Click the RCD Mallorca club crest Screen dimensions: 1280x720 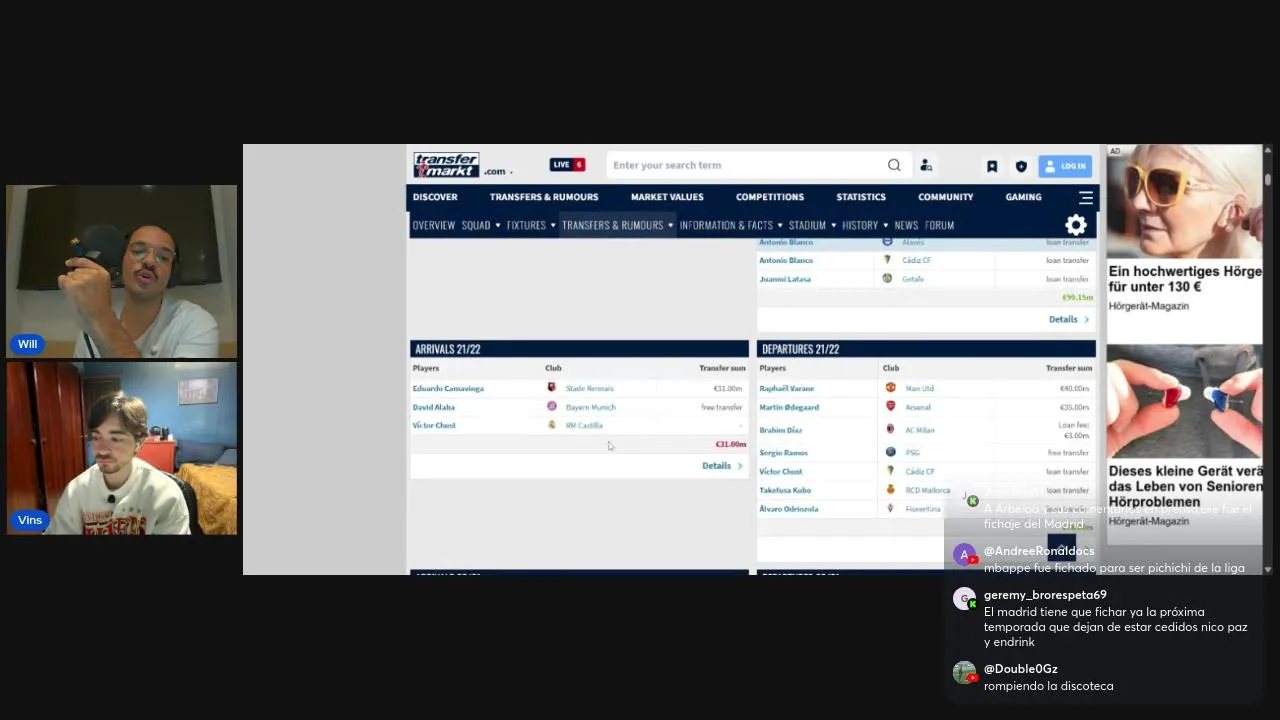(890, 490)
